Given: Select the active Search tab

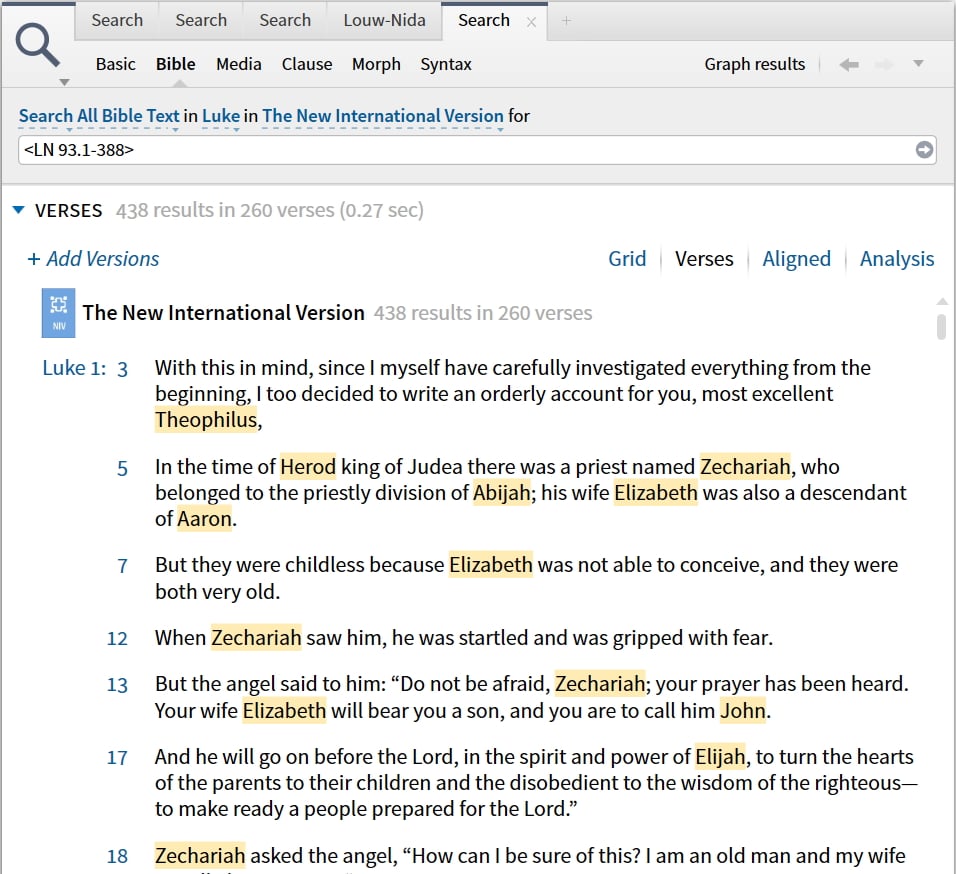Looking at the screenshot, I should click(483, 20).
